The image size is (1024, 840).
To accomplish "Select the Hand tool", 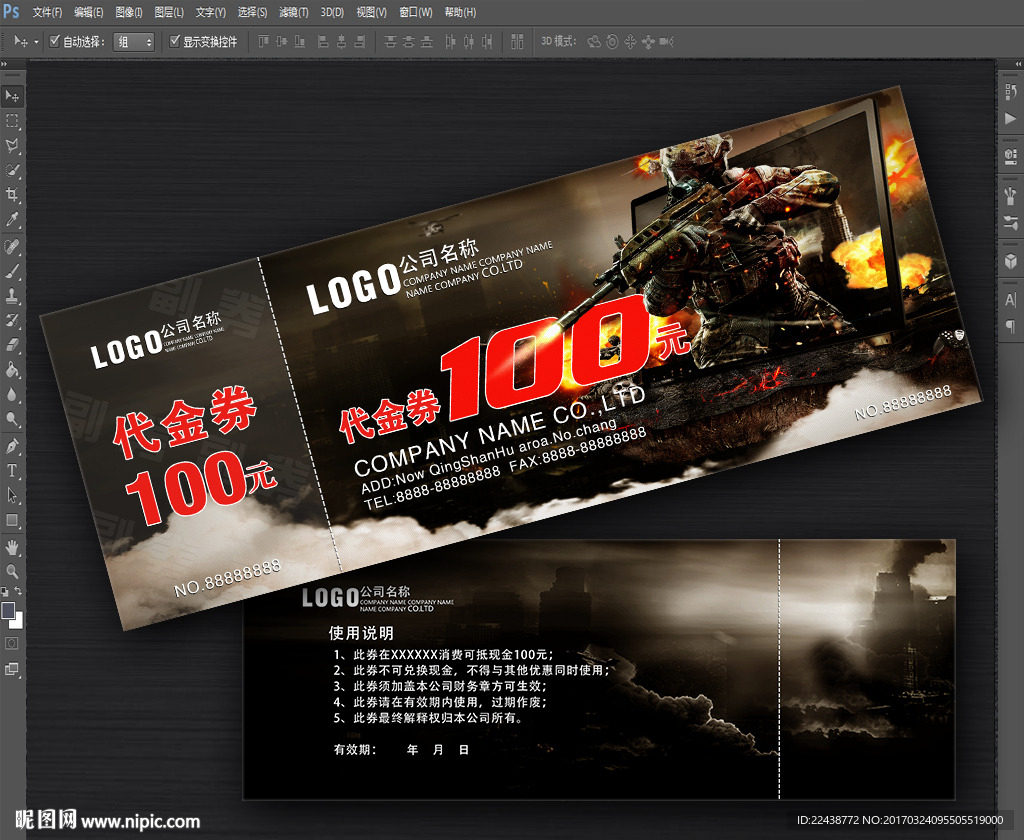I will pos(12,547).
